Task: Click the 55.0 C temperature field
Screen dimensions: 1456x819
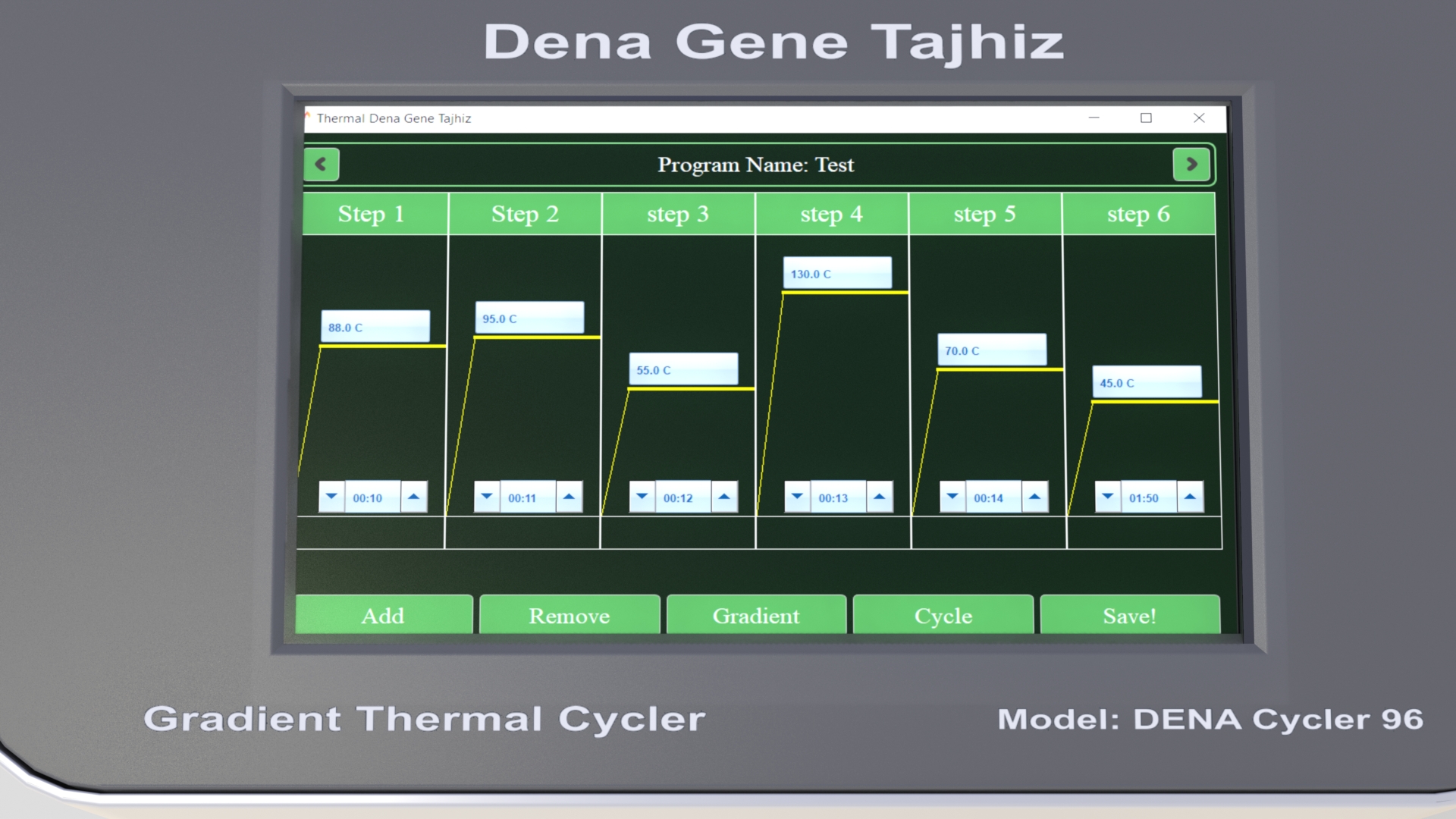Action: point(683,369)
